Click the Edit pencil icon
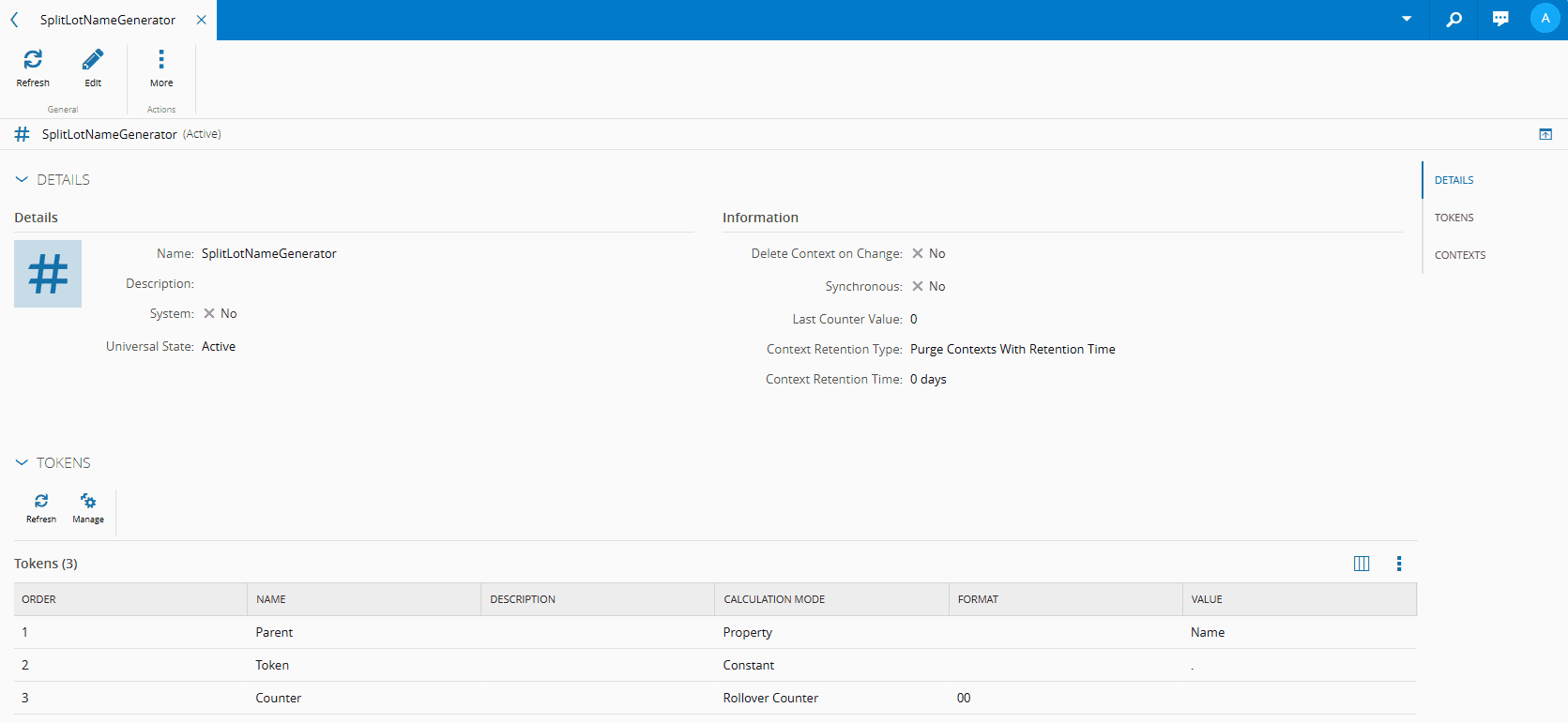Screen dimensions: 1568x723 [x=93, y=60]
